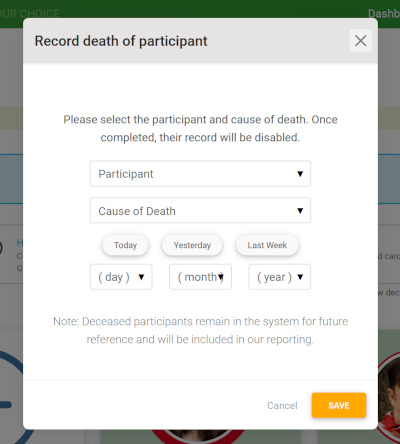Screen dimensions: 400x444
Task: Click the arrow icon beside (year)
Action: (x=300, y=277)
